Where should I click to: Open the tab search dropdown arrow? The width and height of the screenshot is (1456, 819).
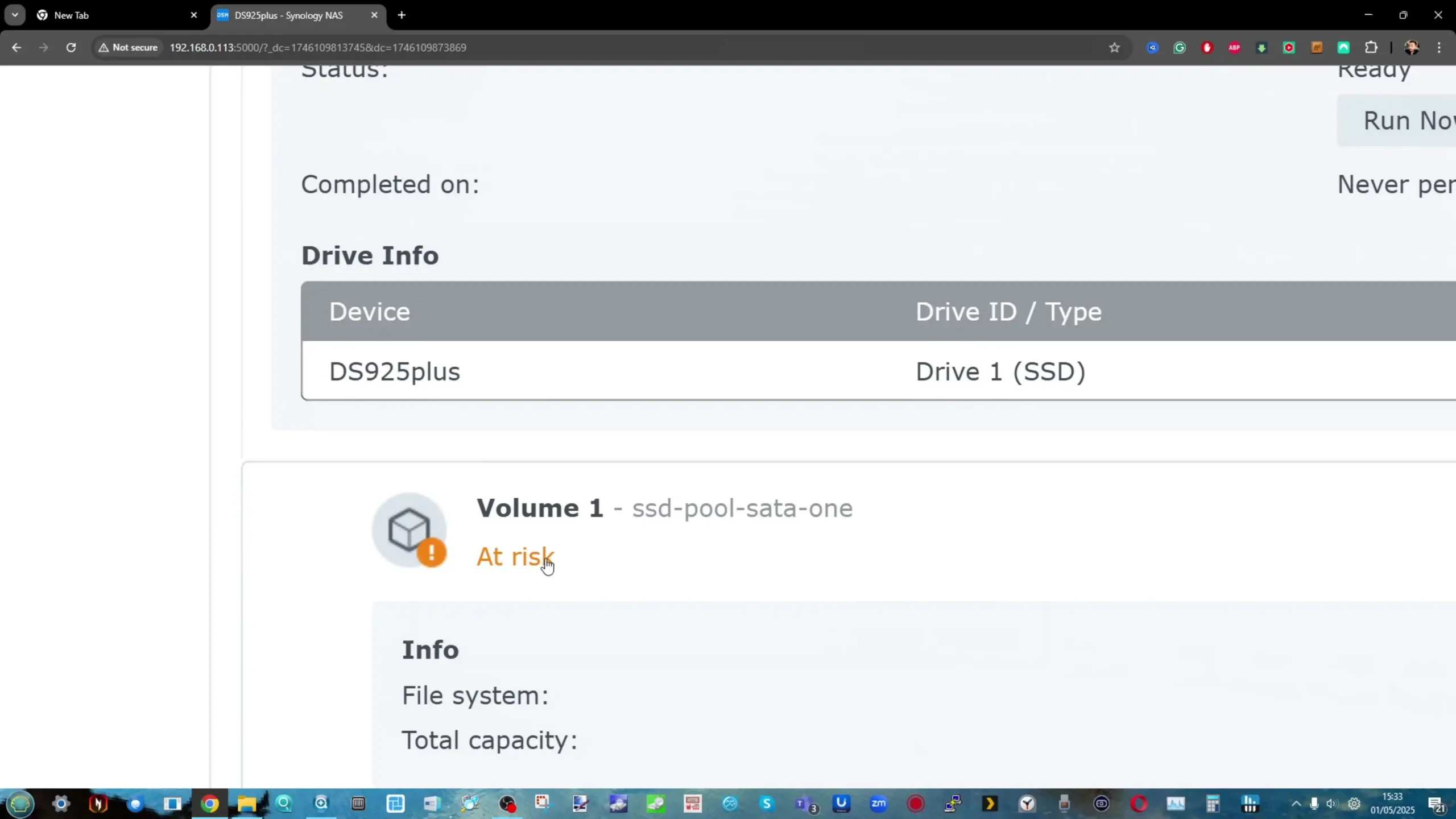(x=15, y=15)
